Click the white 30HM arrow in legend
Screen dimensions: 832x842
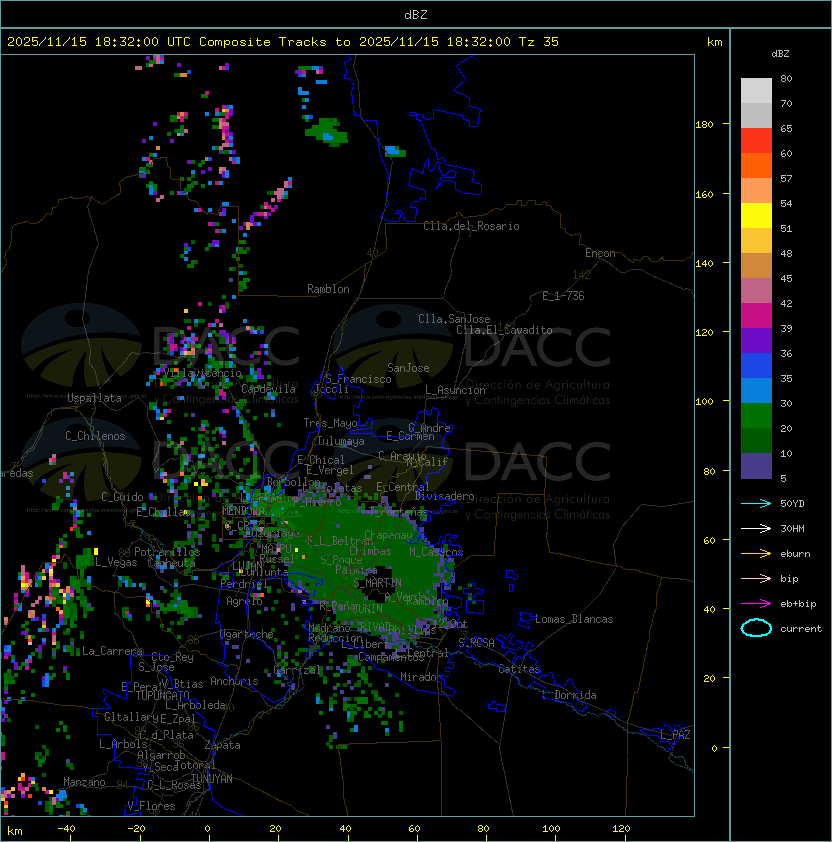coord(756,528)
